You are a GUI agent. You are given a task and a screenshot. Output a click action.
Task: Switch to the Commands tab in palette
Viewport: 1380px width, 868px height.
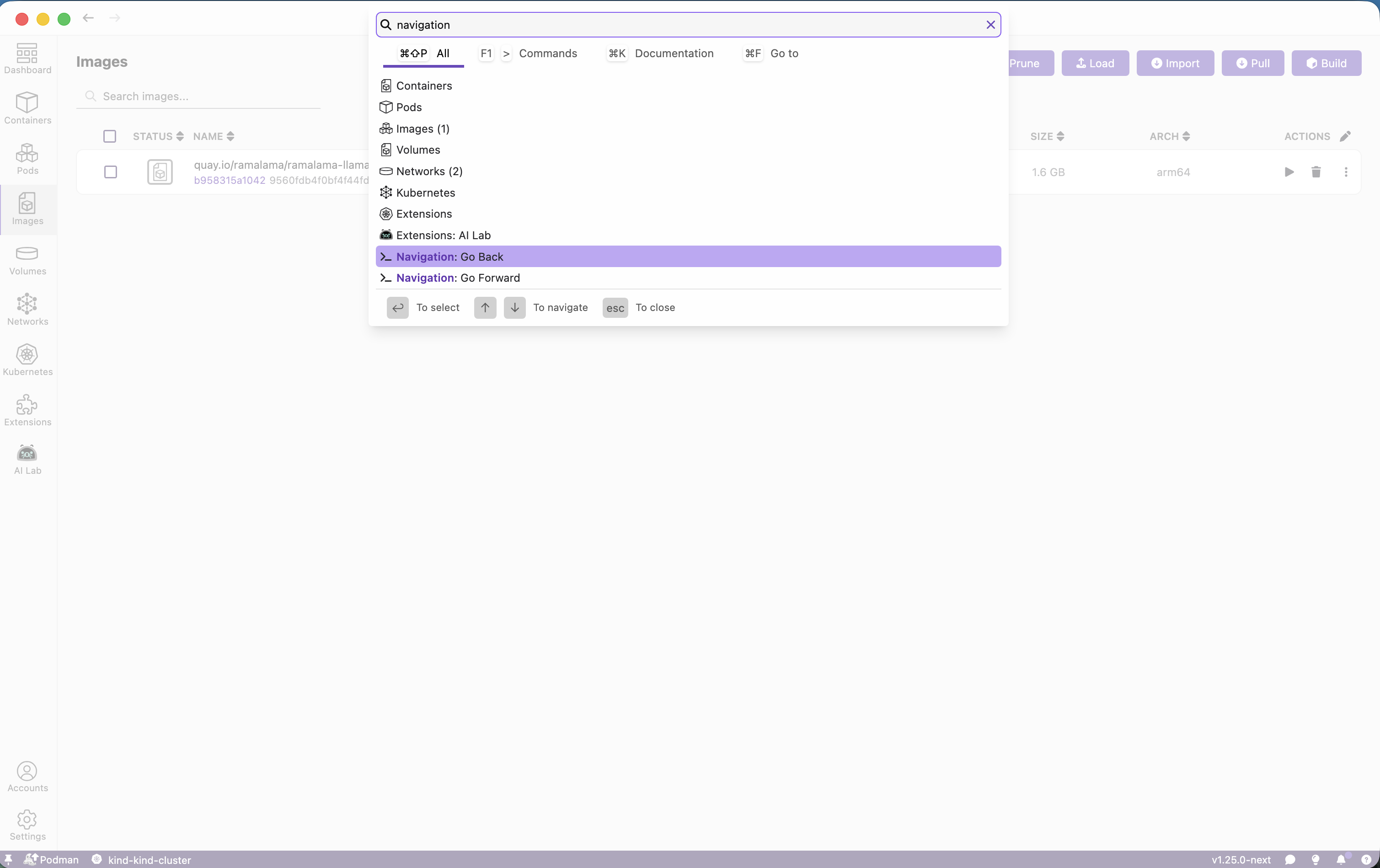coord(547,54)
